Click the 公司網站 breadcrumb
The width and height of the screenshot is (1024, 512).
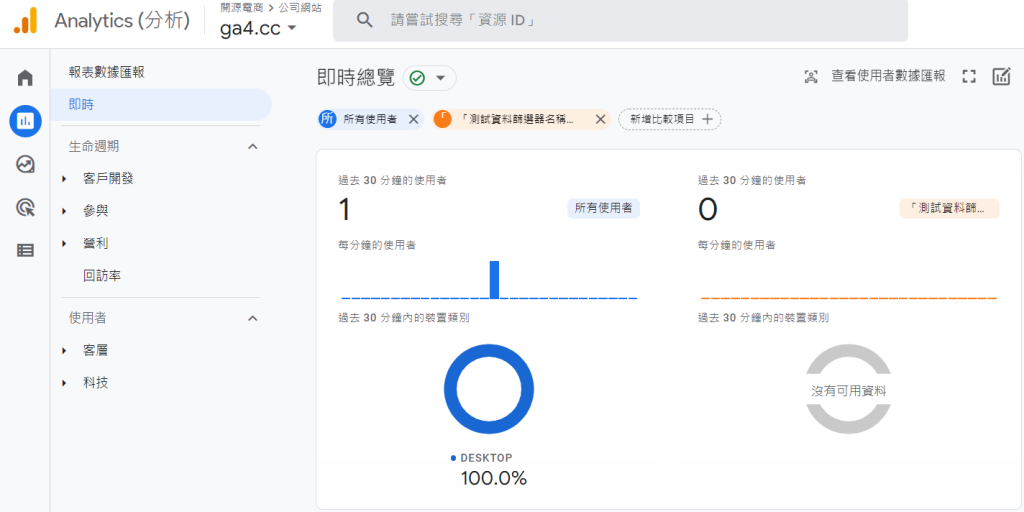click(300, 8)
